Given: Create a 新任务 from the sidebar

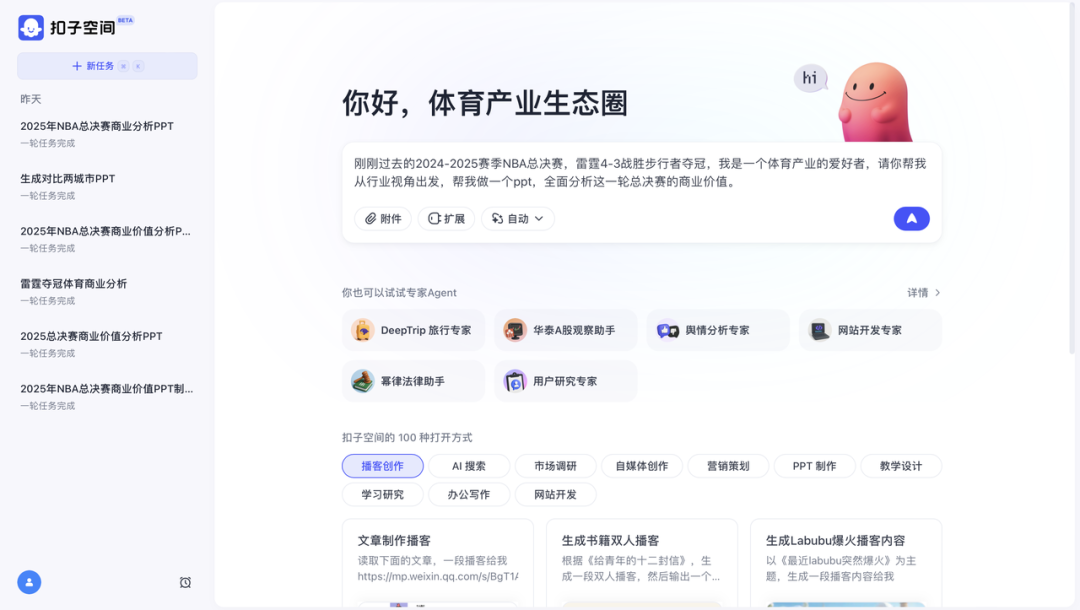Looking at the screenshot, I should coord(107,66).
